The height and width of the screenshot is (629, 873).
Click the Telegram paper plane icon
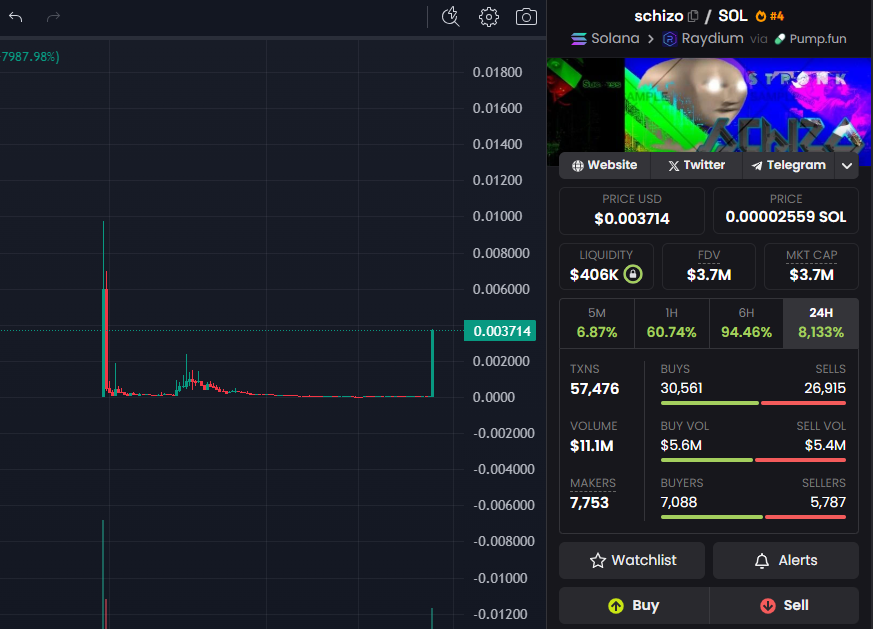point(757,165)
